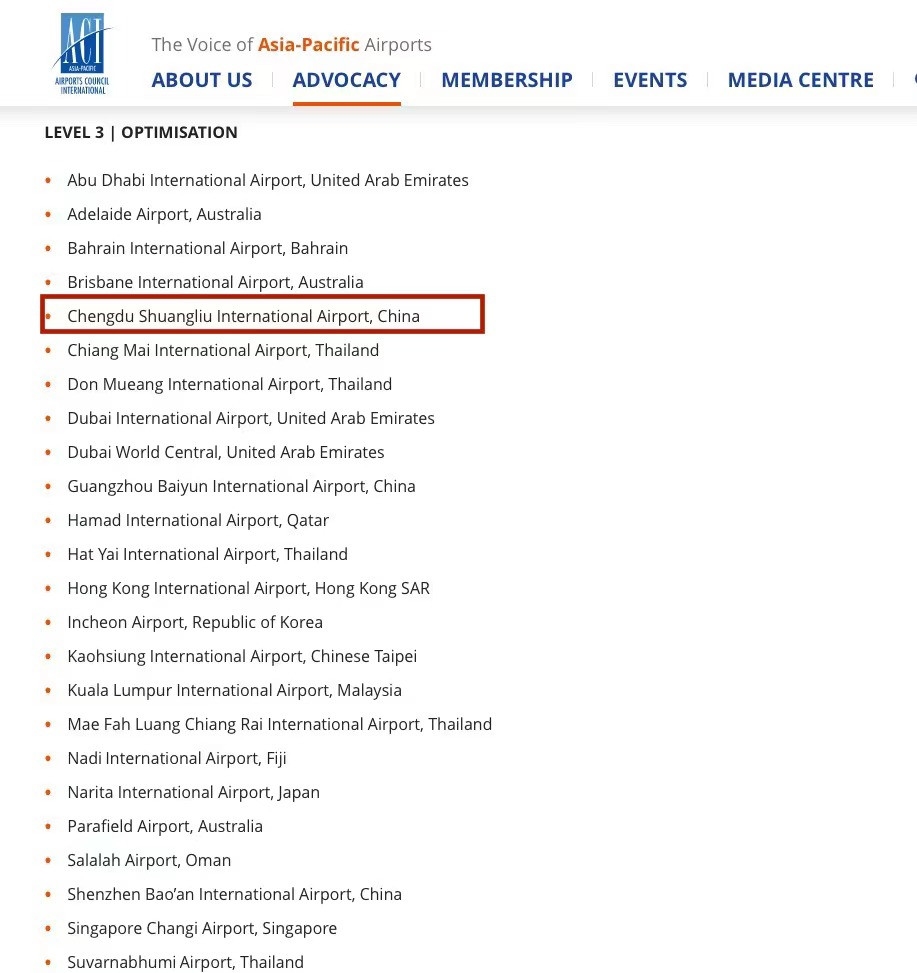
Task: Click the 'LEVEL 3 | OPTIMISATION' heading
Action: [141, 132]
